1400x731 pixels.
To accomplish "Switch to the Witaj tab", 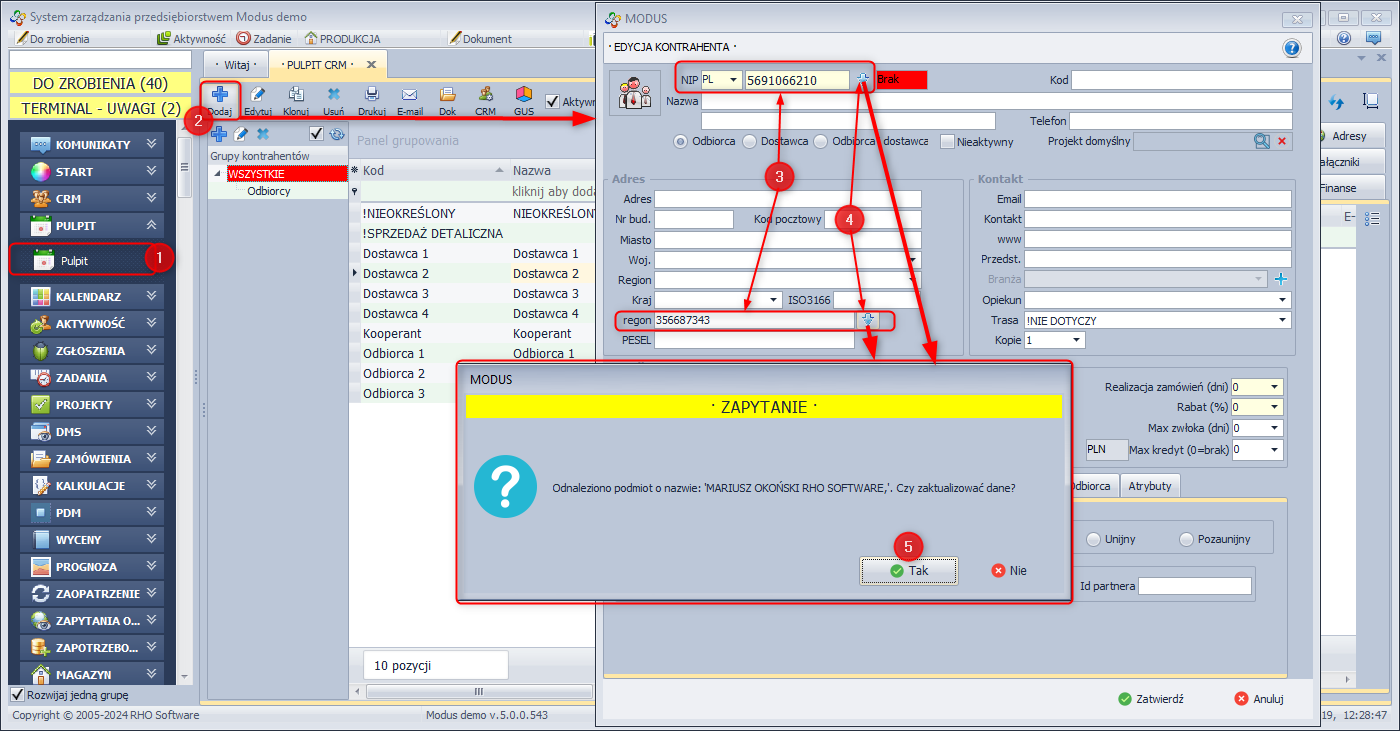I will 237,65.
